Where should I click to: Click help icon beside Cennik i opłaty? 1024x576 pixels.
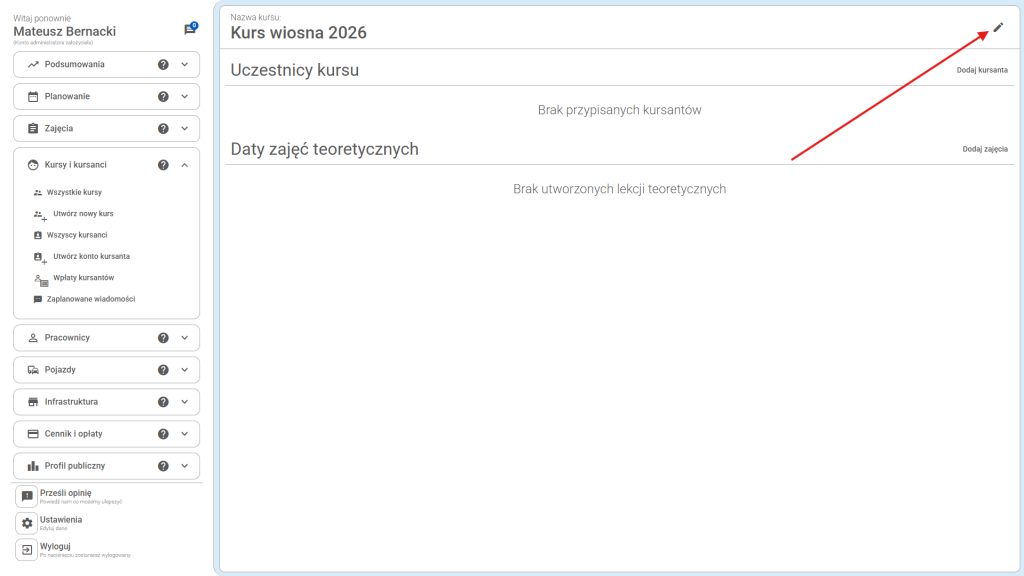pos(163,434)
